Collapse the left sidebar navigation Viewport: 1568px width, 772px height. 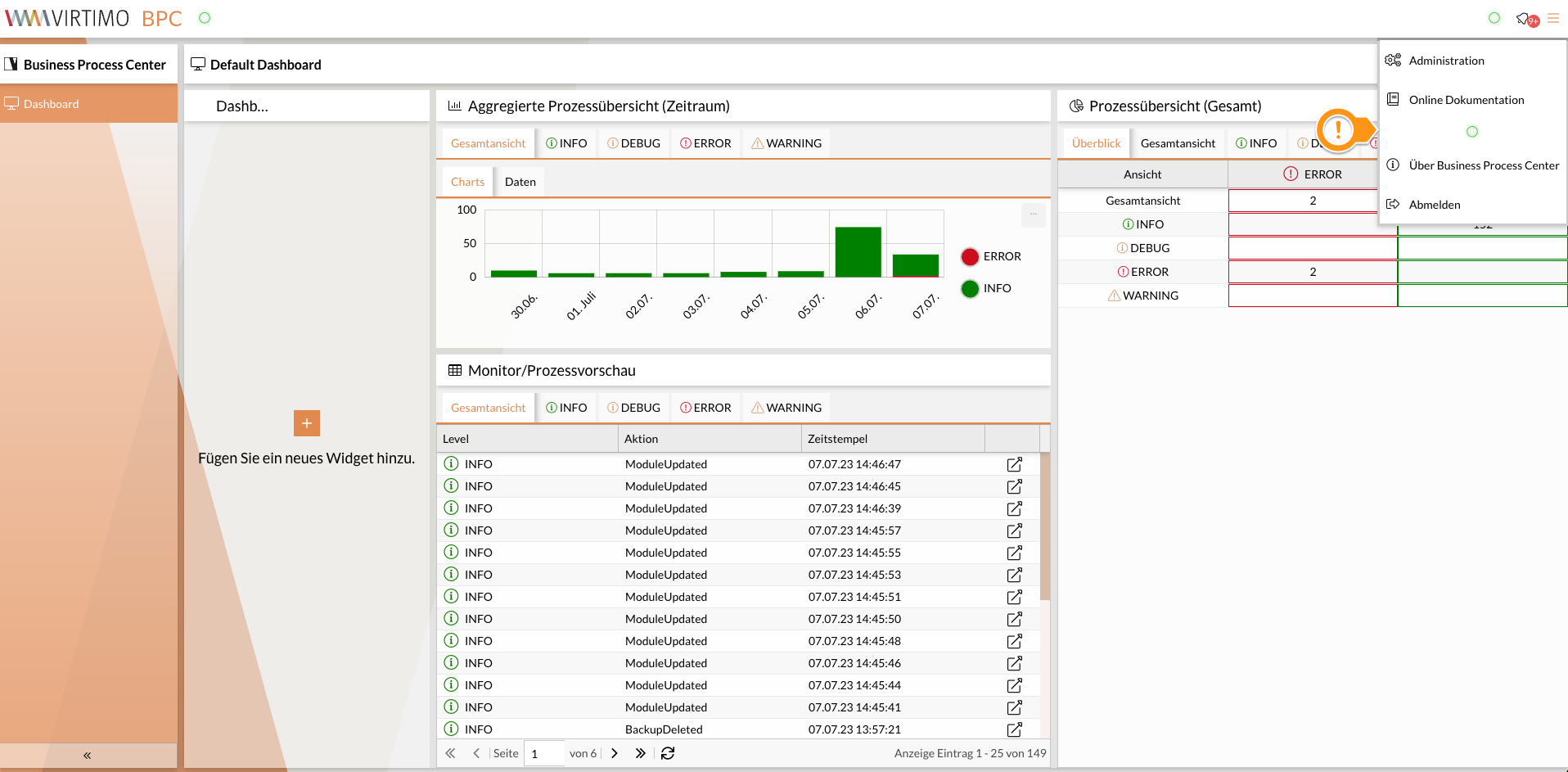(x=87, y=755)
